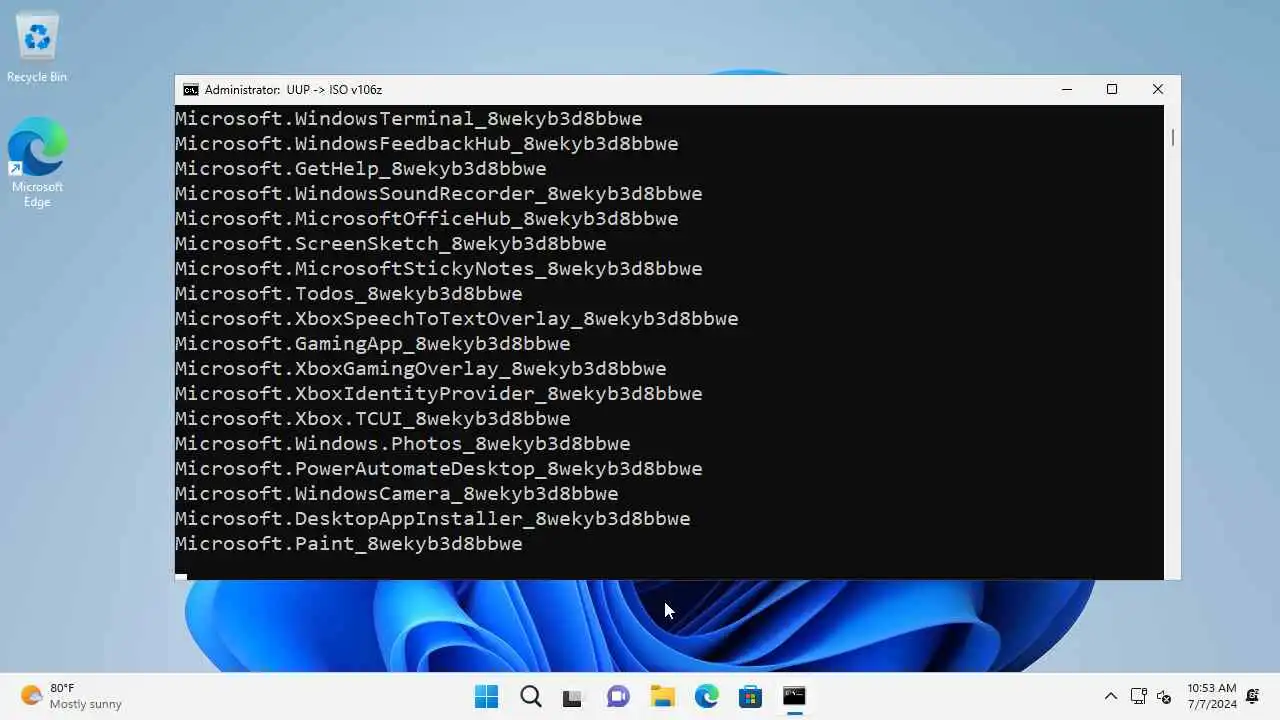Open the weather widget showing 80°F

point(71,696)
